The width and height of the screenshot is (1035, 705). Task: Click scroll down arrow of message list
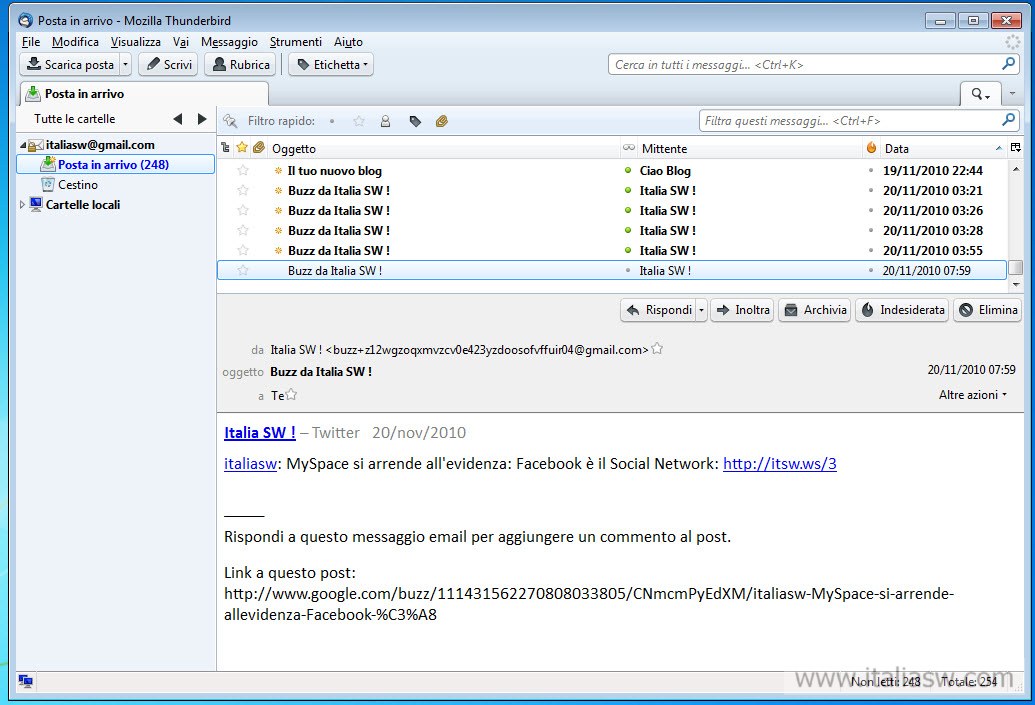coord(1016,285)
